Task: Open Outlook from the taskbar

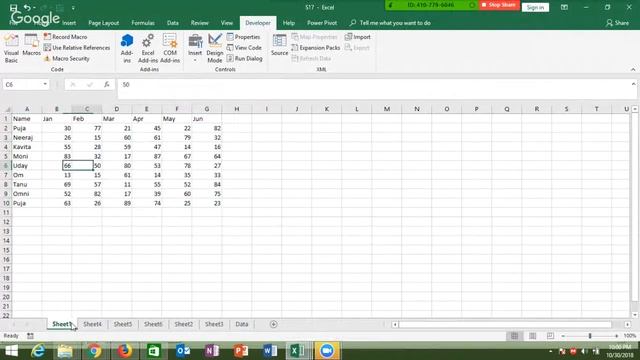Action: coord(183,351)
